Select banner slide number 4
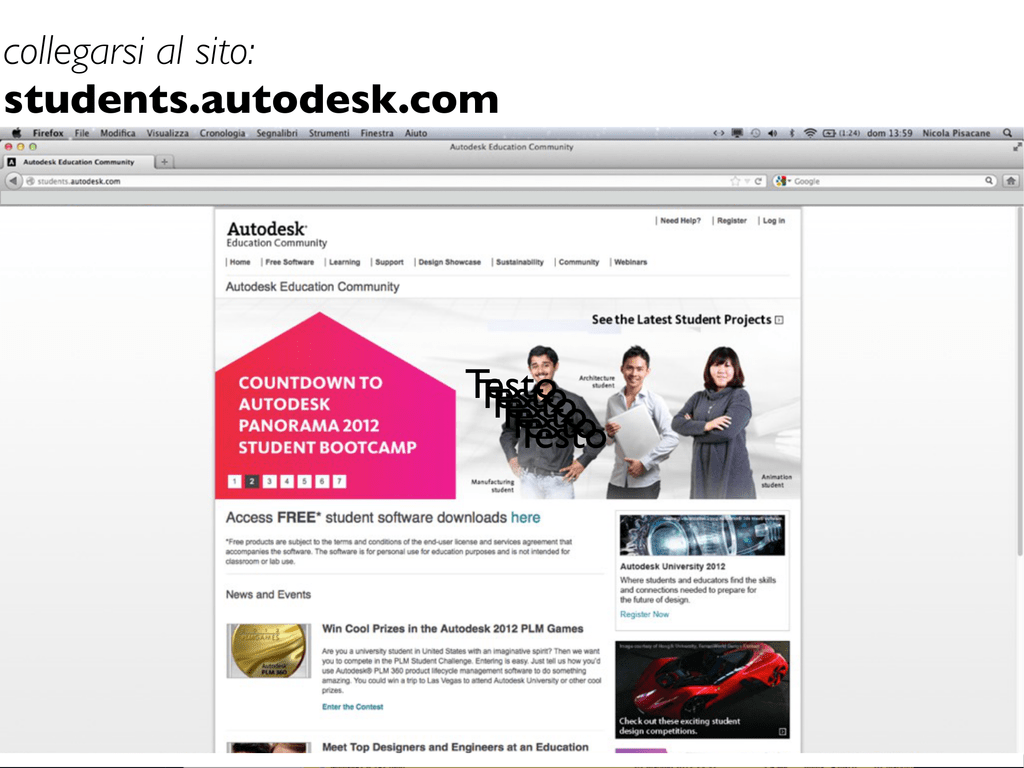 (x=287, y=481)
